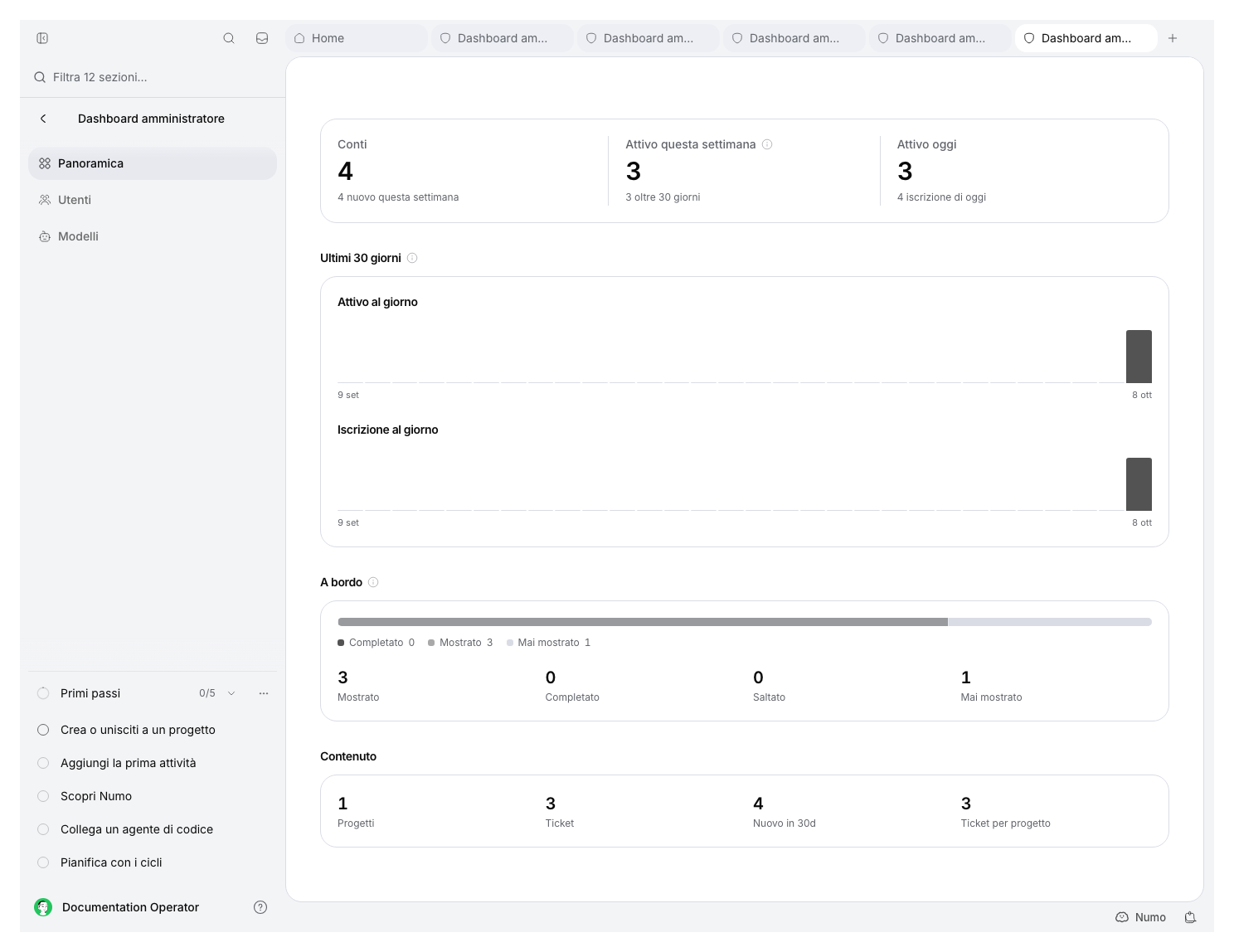Open search with magnifier icon
The image size is (1234, 952).
pos(229,38)
